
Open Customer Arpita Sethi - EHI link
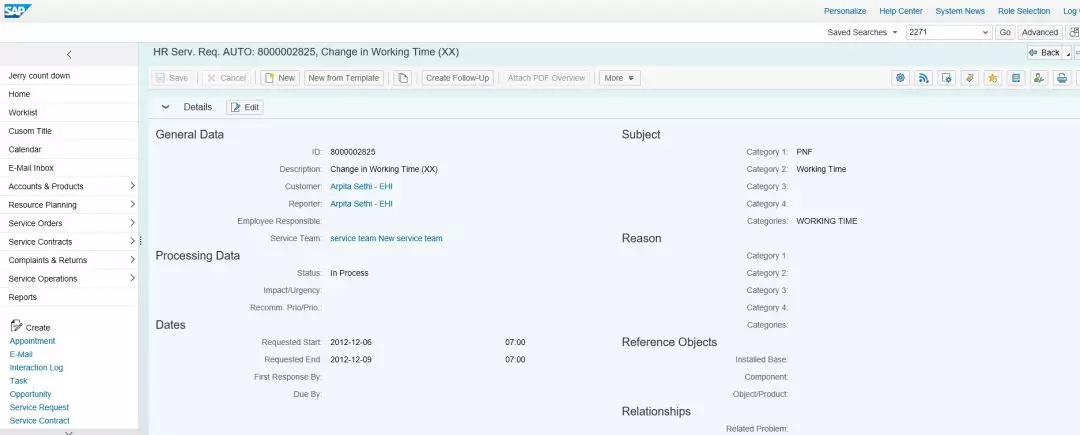(x=362, y=187)
